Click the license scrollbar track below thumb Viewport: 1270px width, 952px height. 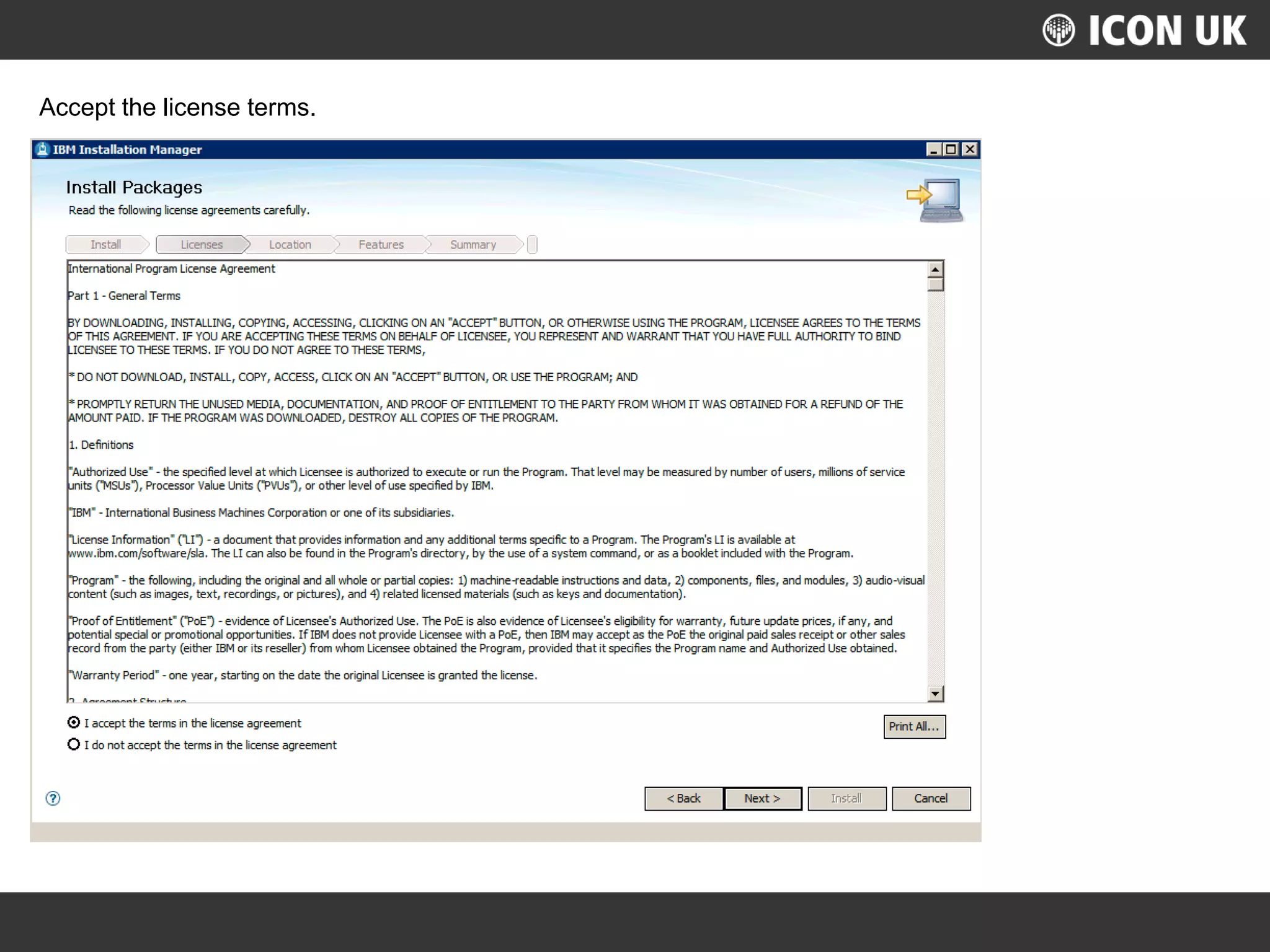(x=936, y=488)
